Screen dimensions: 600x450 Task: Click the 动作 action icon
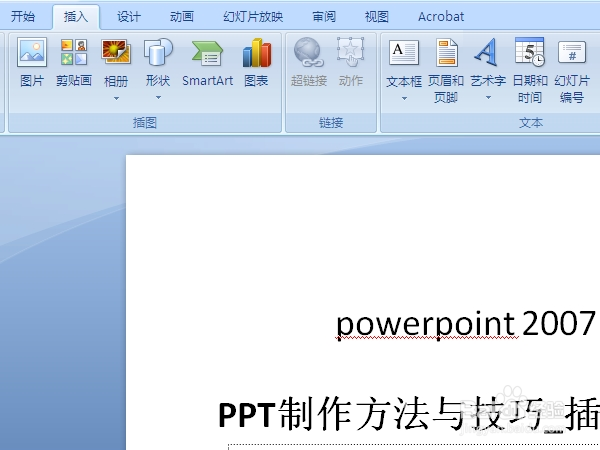[x=351, y=52]
